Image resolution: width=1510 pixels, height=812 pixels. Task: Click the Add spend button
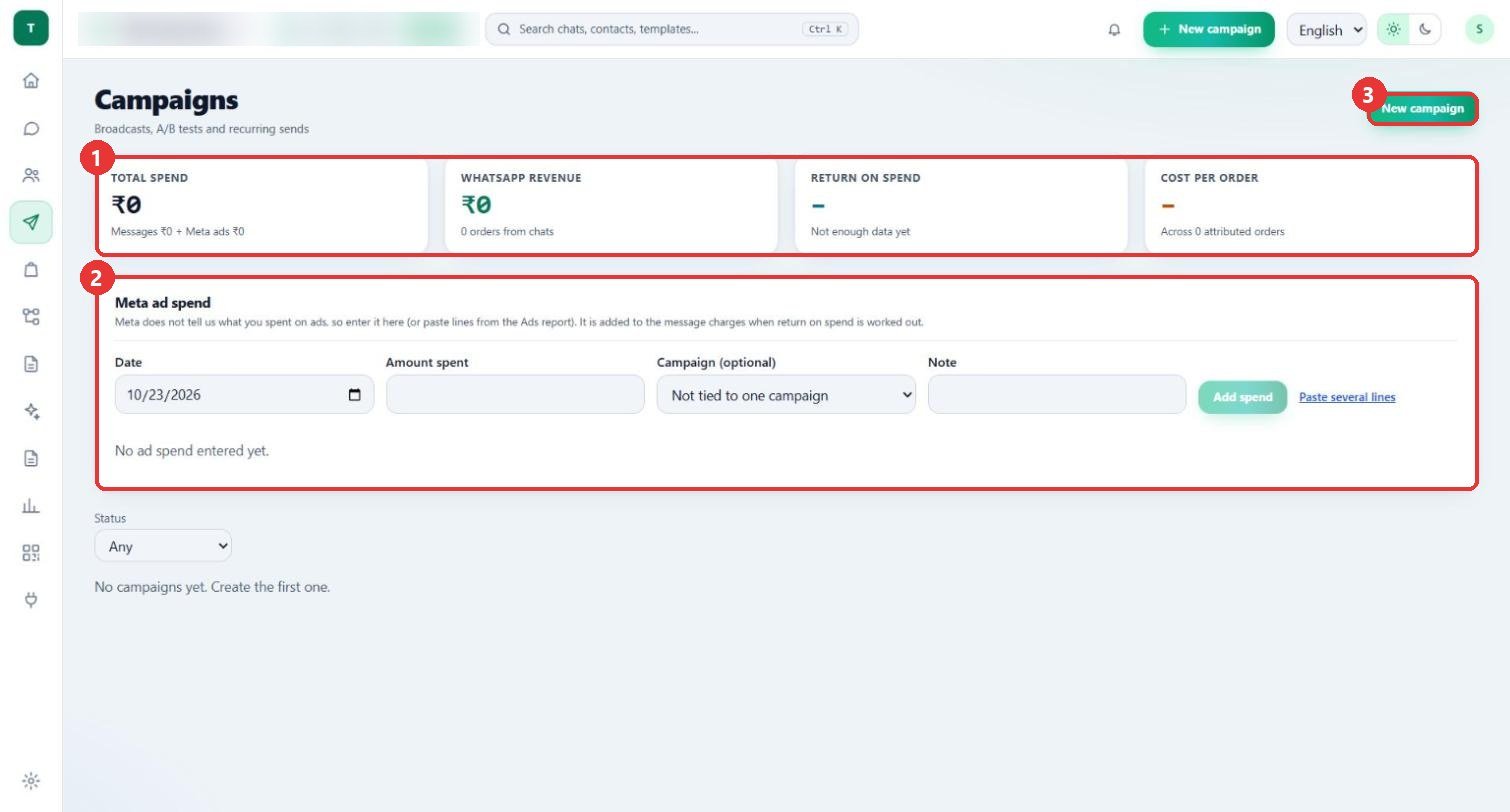[x=1243, y=397]
